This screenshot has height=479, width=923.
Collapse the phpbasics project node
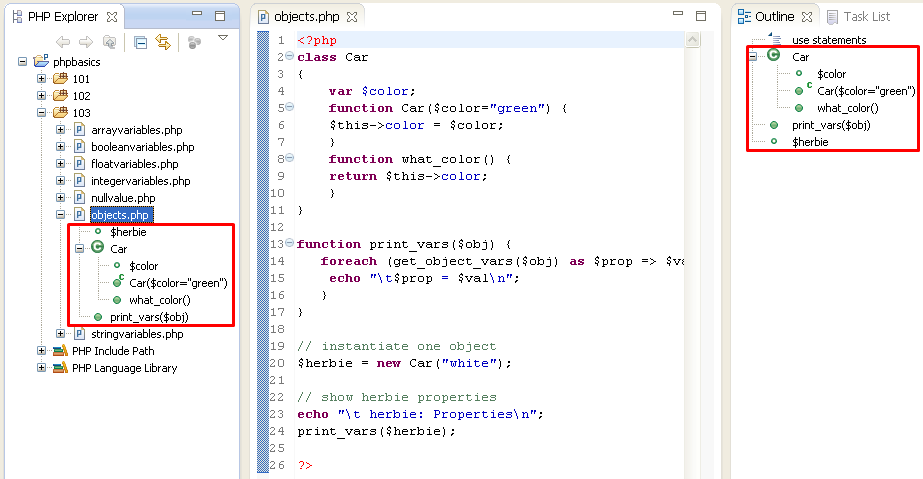[22, 61]
